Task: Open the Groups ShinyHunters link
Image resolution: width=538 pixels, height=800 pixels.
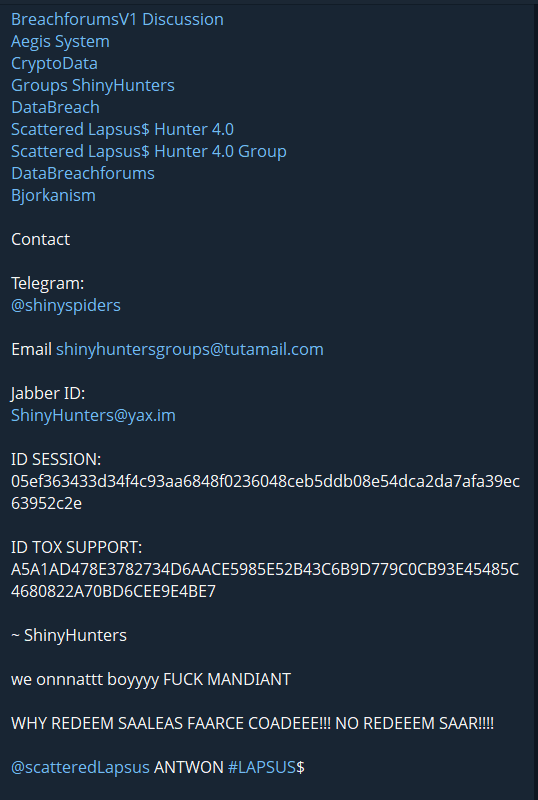Action: tap(93, 85)
